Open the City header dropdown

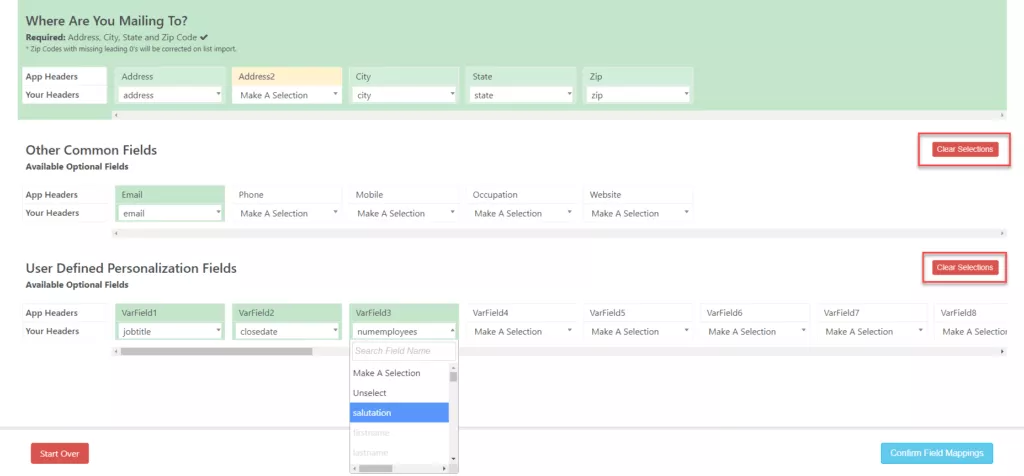click(404, 95)
